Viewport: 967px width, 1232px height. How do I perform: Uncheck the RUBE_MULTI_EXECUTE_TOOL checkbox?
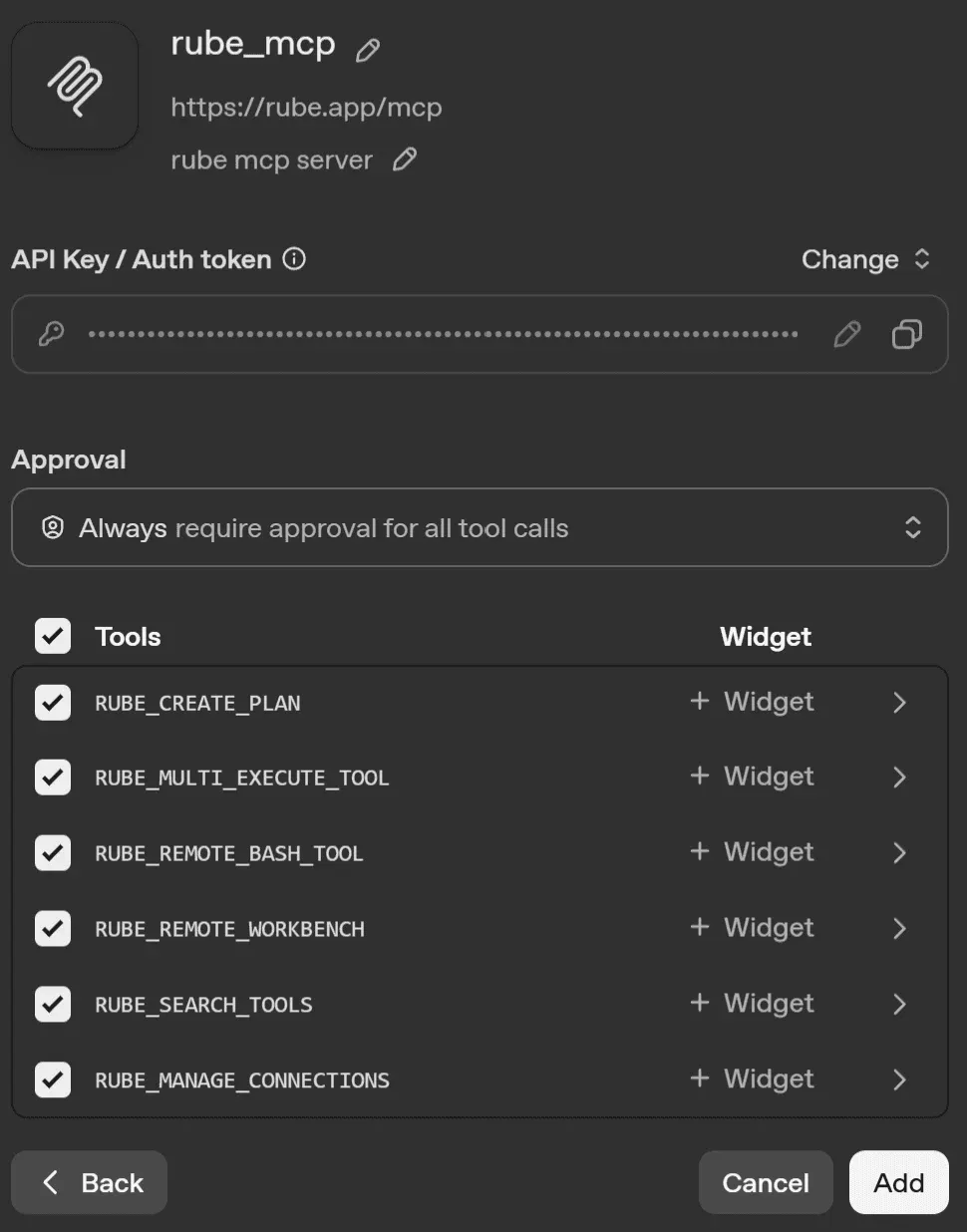coord(53,777)
